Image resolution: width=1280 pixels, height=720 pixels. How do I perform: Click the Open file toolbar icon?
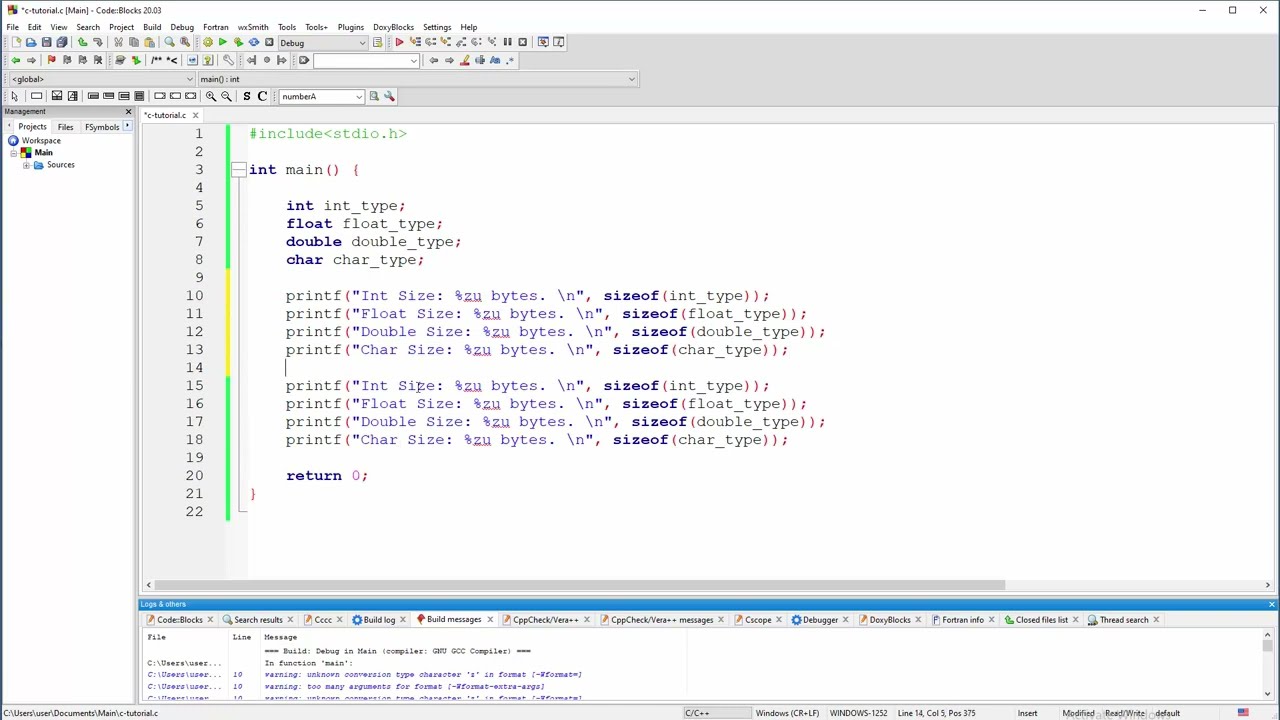tap(31, 42)
